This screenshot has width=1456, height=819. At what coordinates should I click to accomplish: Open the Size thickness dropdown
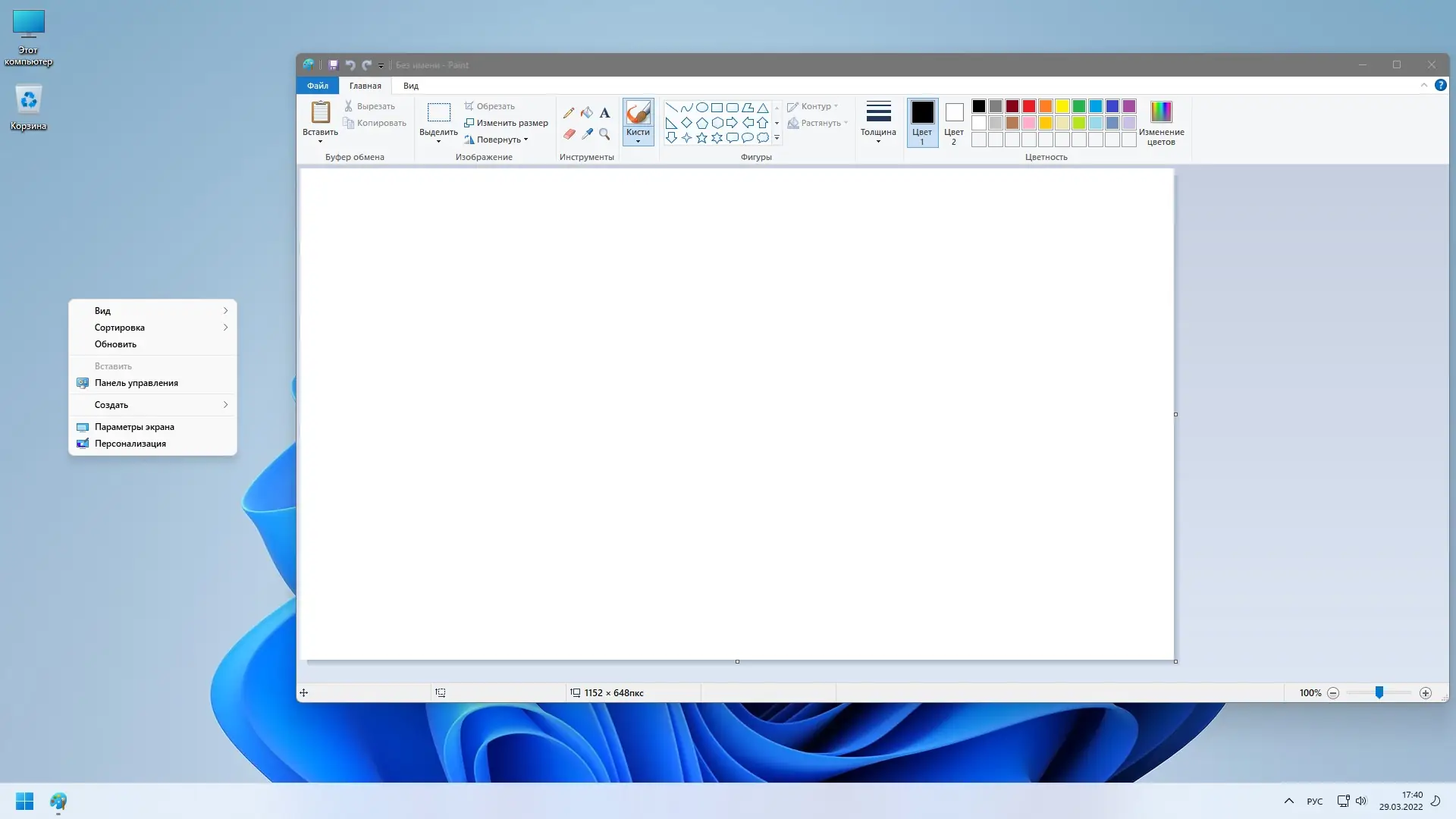(878, 122)
